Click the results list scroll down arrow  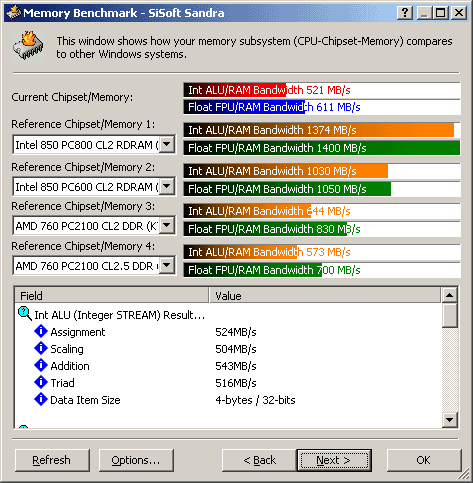(449, 420)
